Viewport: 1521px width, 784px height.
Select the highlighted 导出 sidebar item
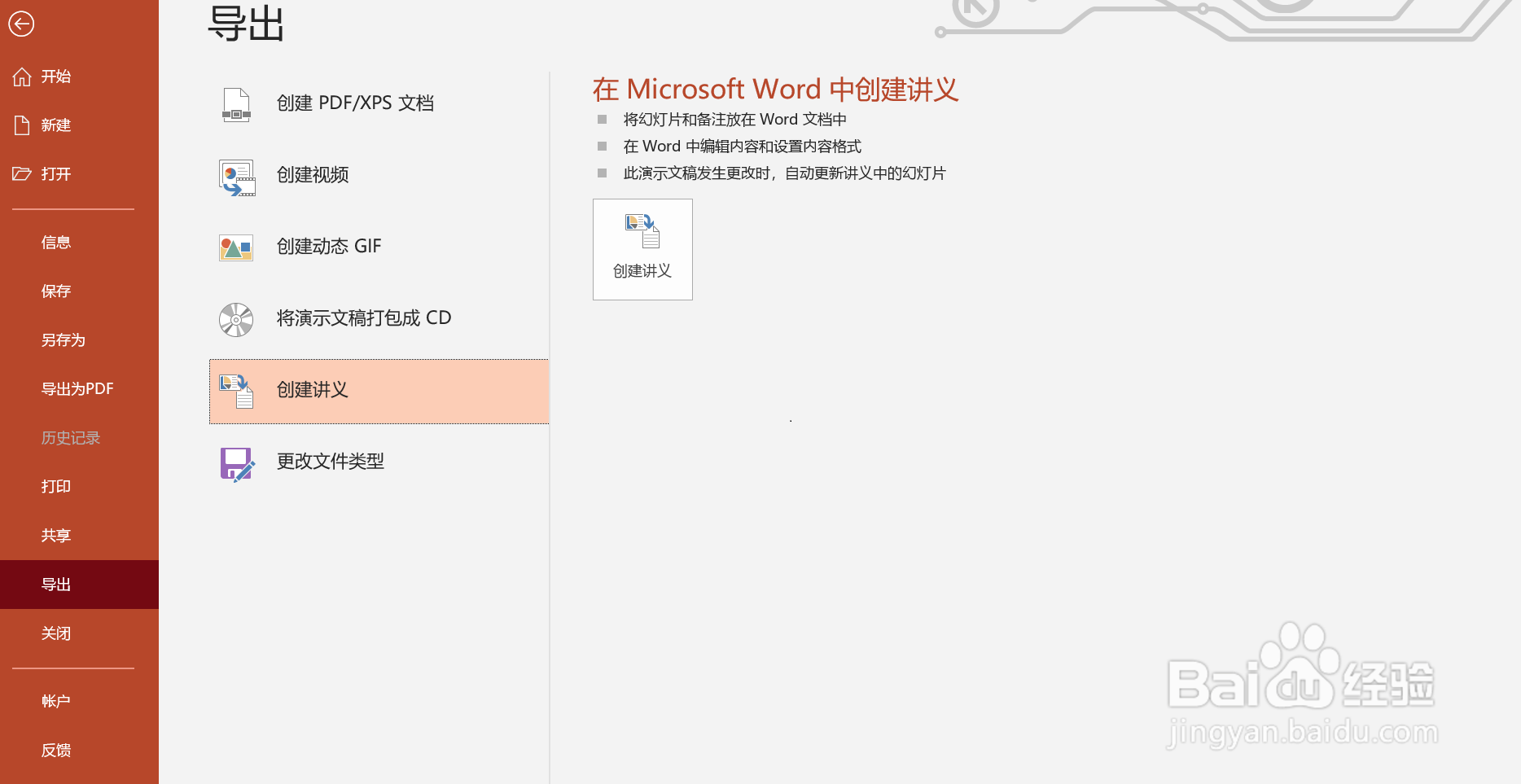point(79,585)
